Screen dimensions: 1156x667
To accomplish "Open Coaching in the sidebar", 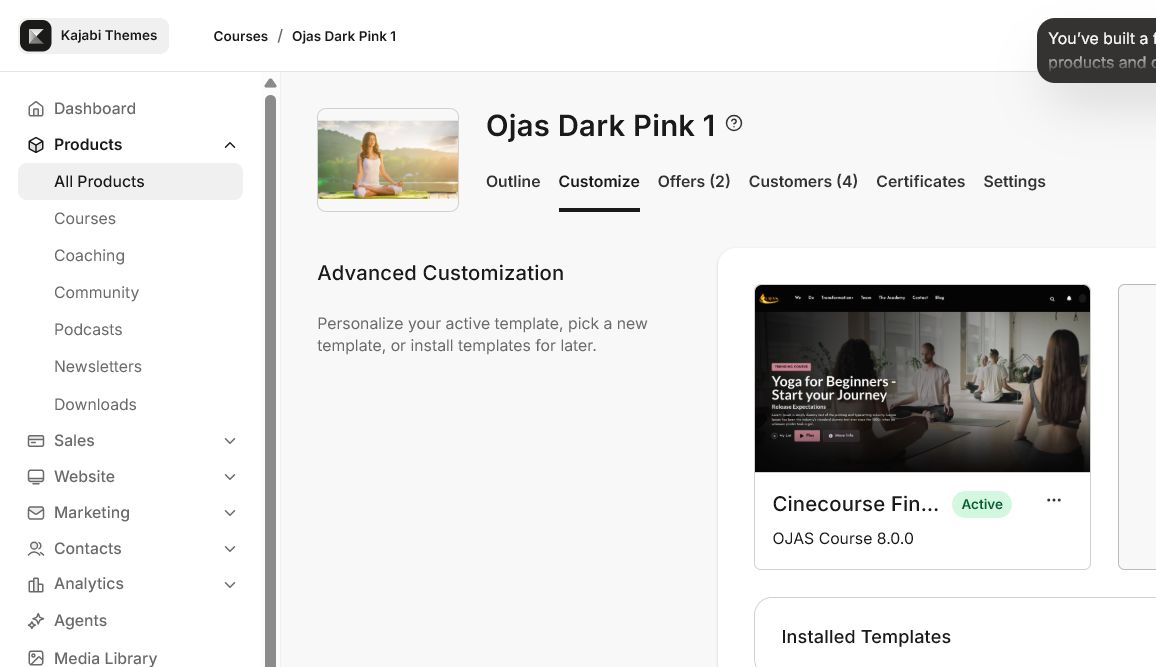I will point(89,256).
